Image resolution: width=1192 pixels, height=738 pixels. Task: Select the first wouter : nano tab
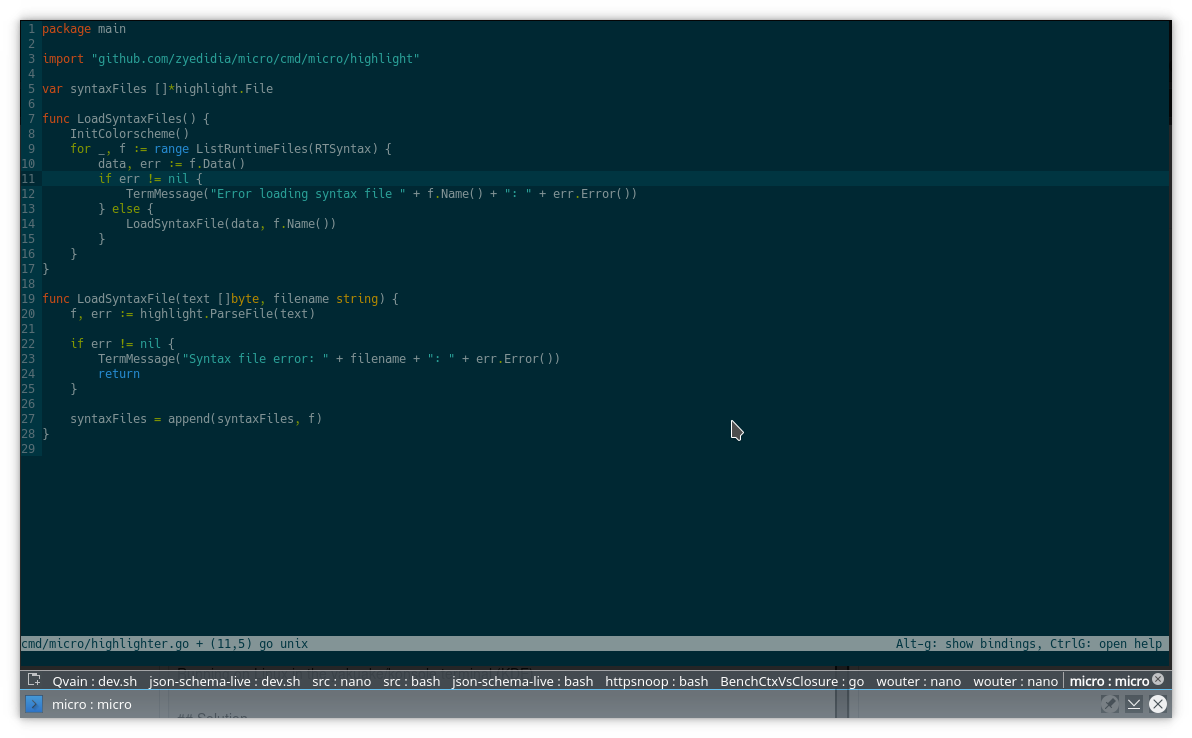tap(918, 681)
